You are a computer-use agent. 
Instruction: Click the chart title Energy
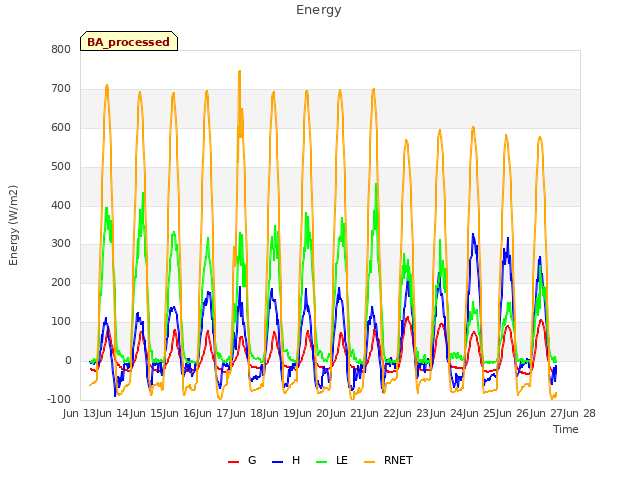(x=319, y=10)
